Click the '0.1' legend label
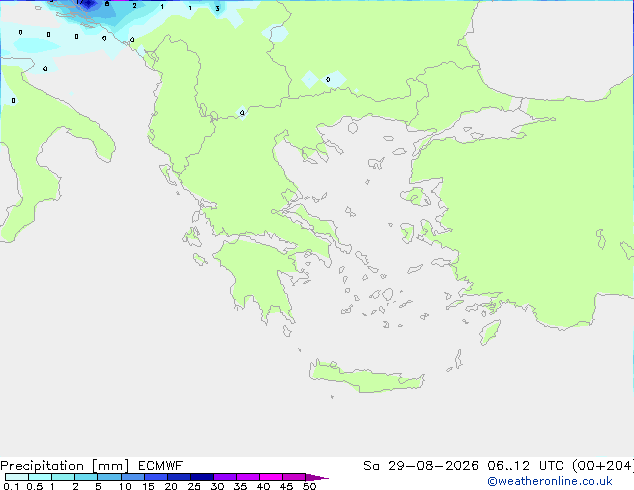The image size is (634, 490). click(x=11, y=486)
